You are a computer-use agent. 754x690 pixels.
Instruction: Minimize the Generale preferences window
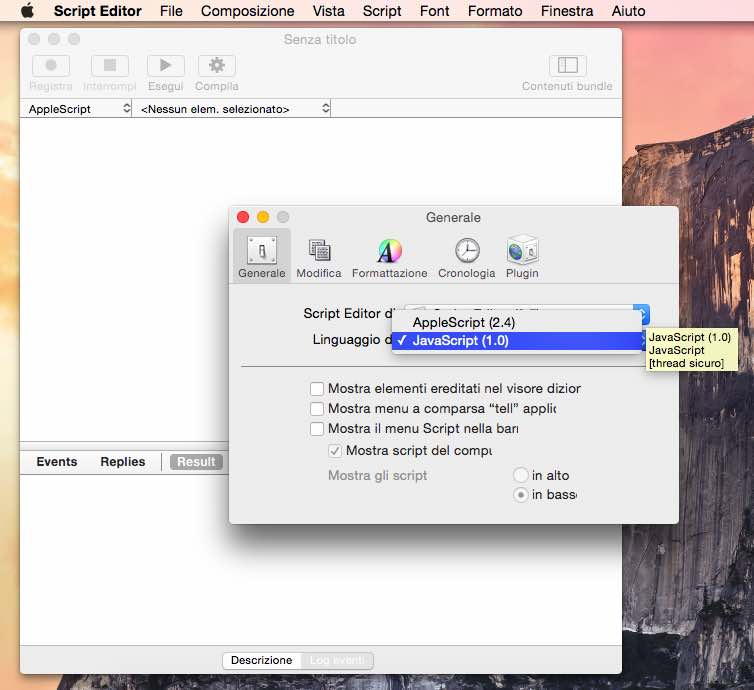(263, 217)
